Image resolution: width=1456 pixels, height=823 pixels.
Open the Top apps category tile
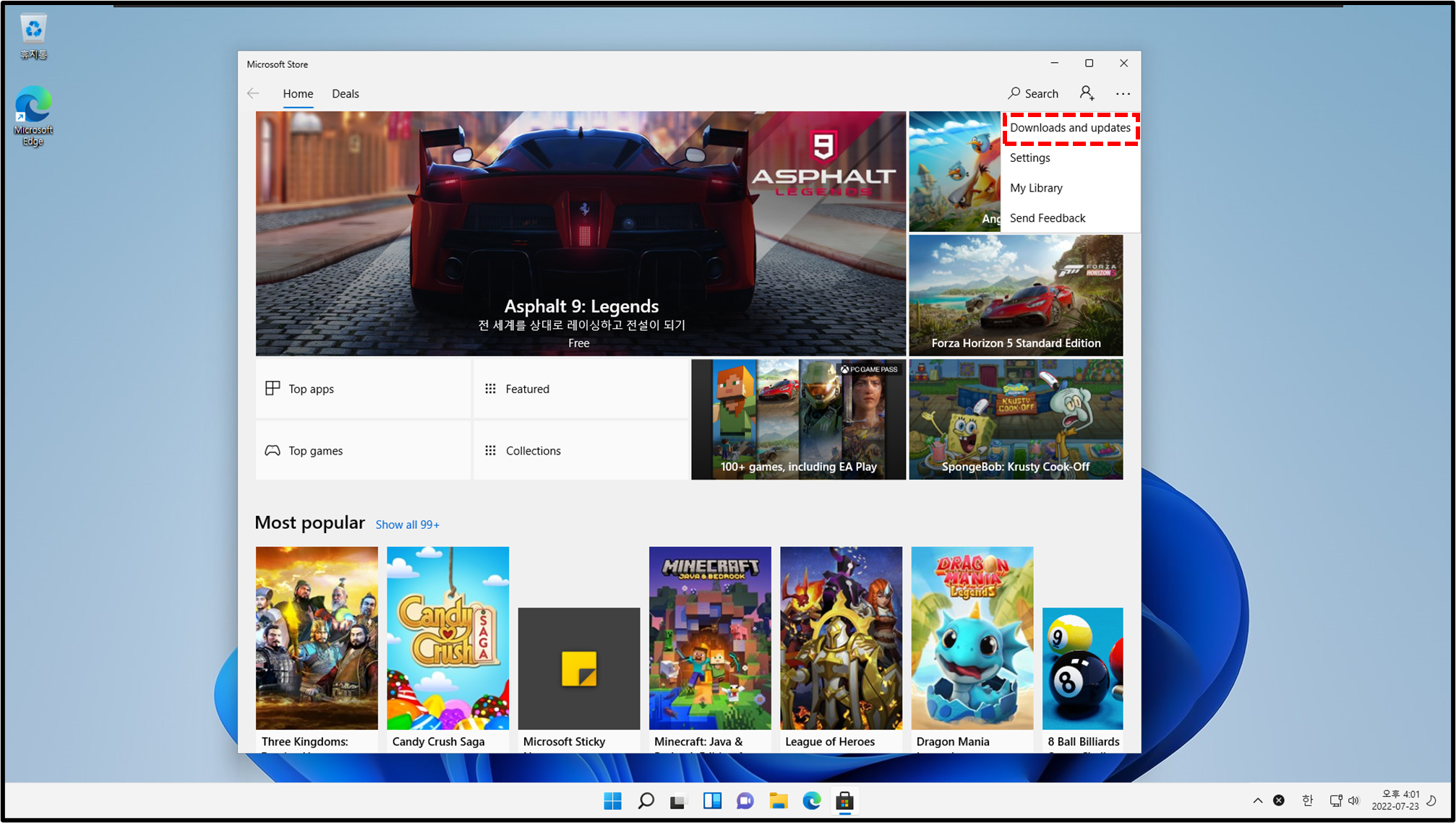click(x=363, y=389)
